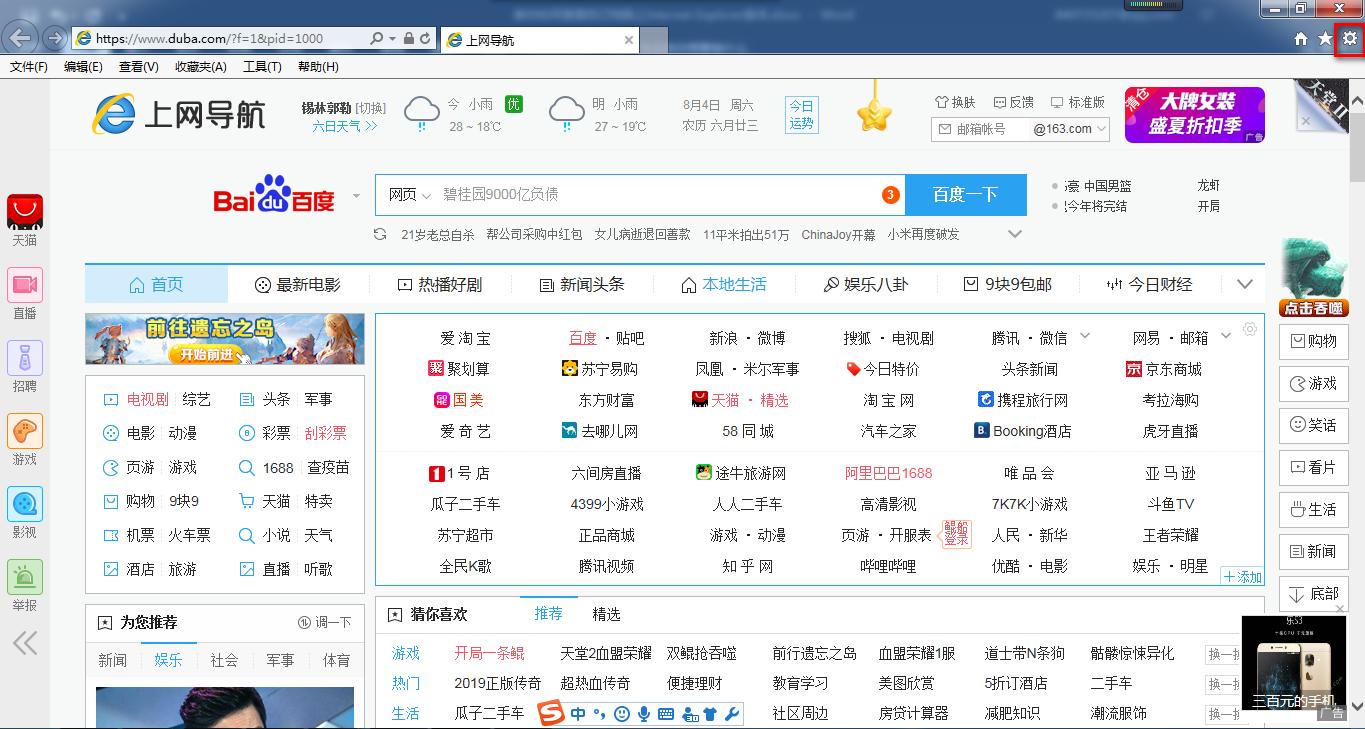
Task: Expand 网易·邮箱 row dropdown arrow
Action: 1226,337
